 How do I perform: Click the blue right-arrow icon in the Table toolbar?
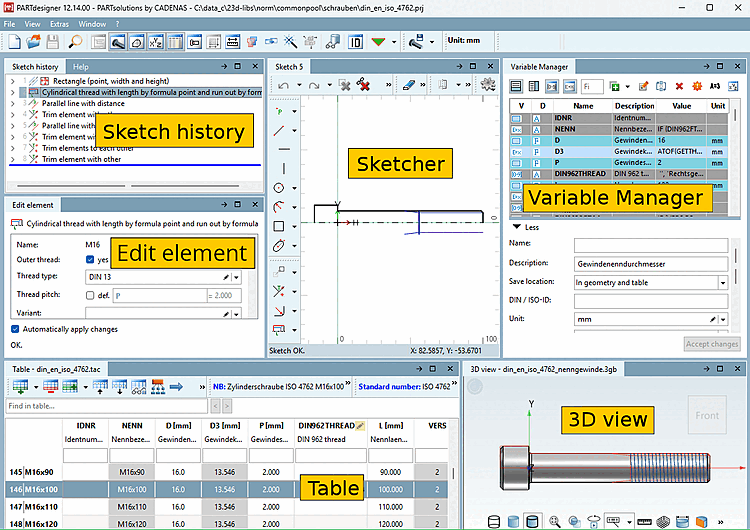click(x=176, y=386)
